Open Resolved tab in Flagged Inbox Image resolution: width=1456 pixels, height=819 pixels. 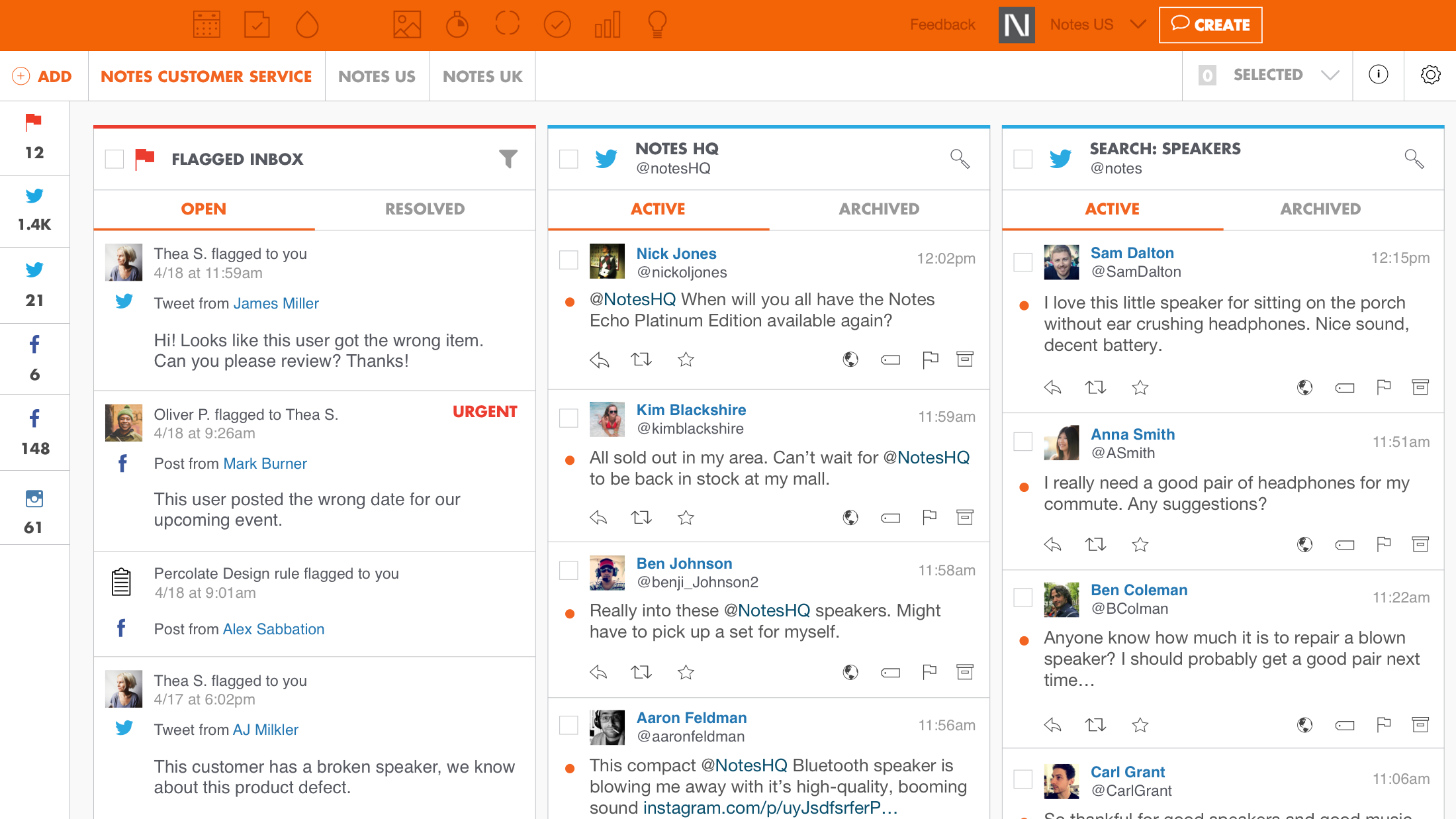coord(425,209)
